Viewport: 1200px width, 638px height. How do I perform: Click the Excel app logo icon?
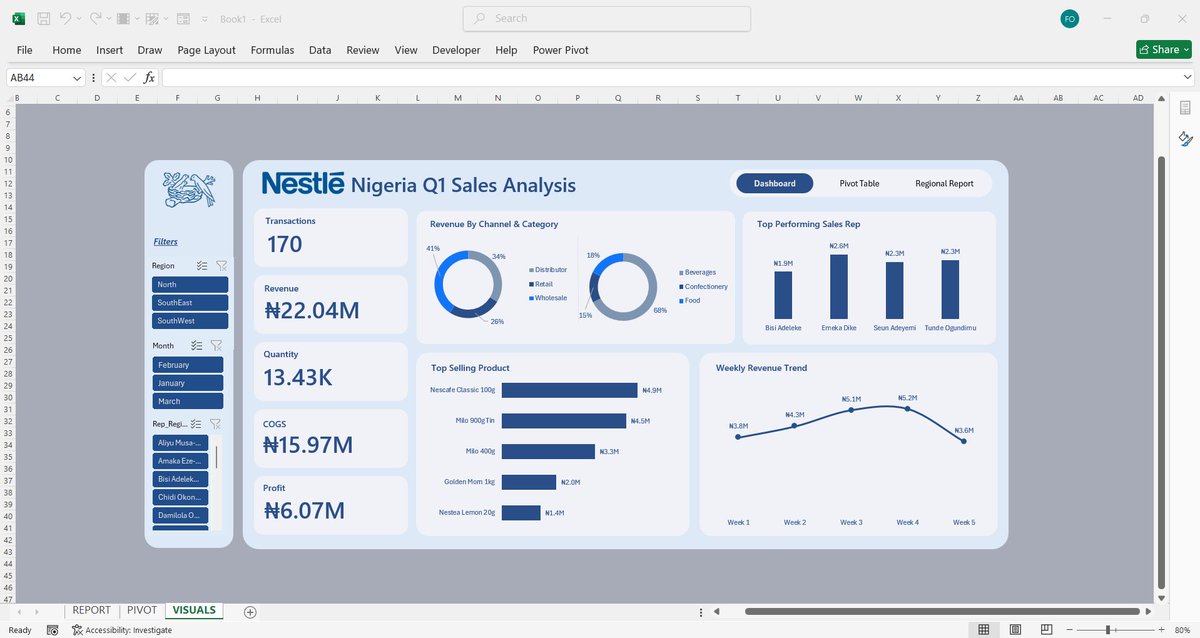(x=17, y=19)
